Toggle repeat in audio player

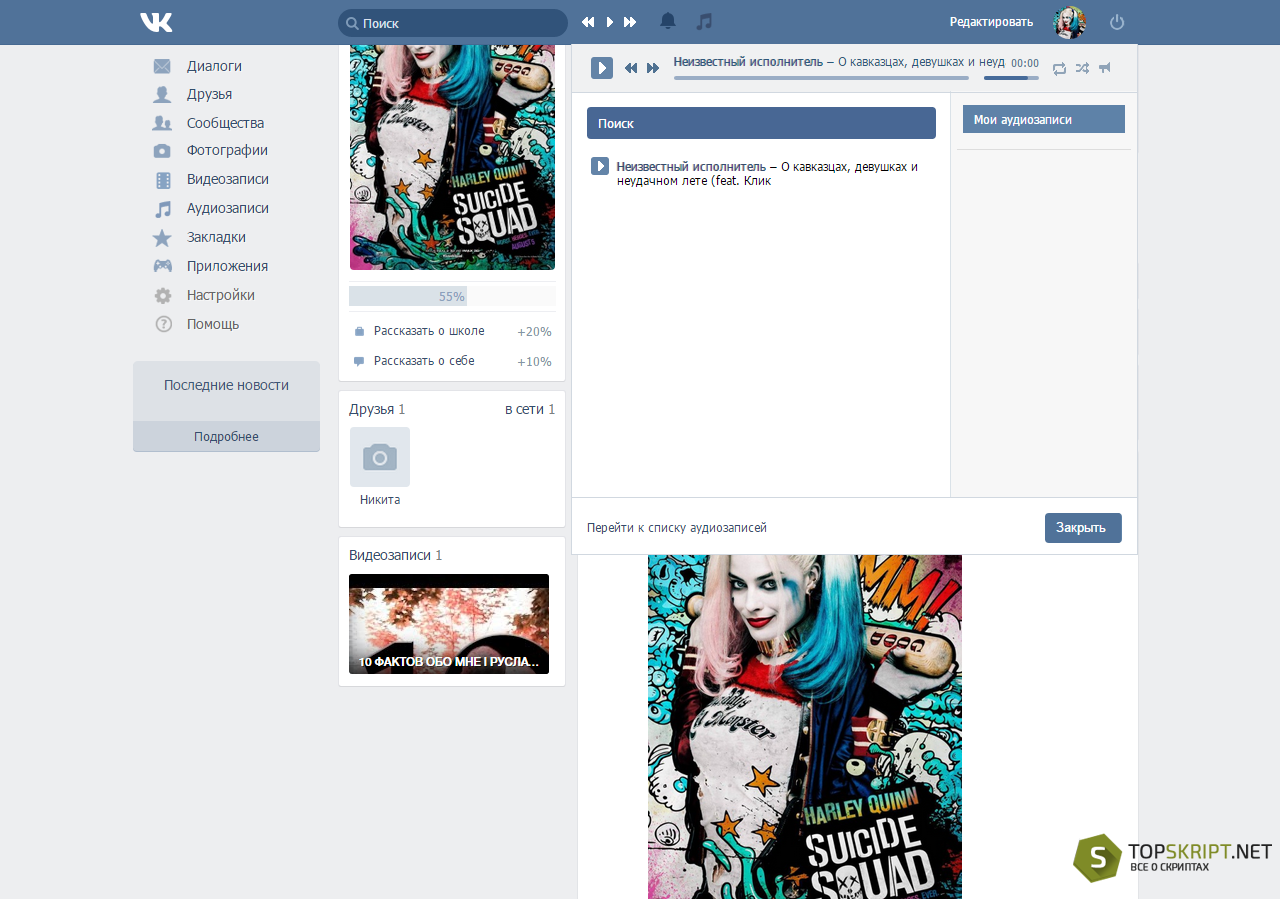tap(1059, 68)
